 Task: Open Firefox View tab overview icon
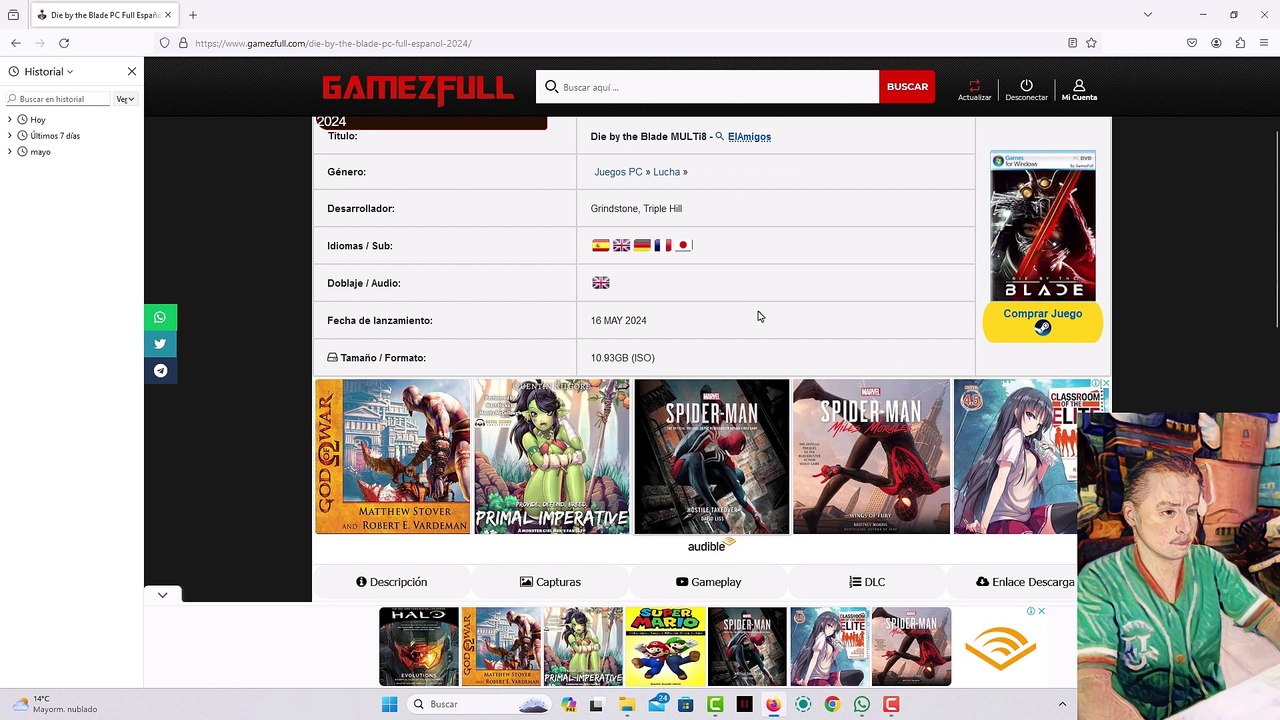[x=13, y=15]
